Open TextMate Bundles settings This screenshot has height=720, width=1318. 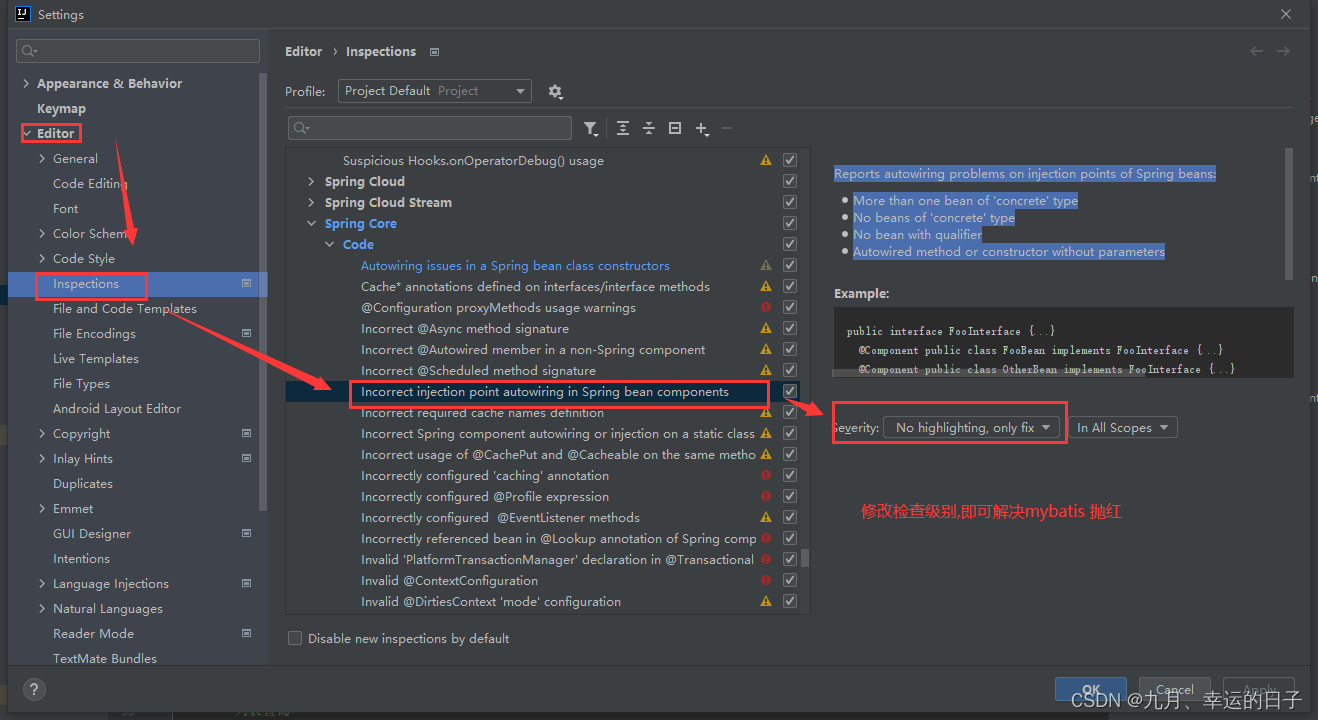tap(105, 658)
